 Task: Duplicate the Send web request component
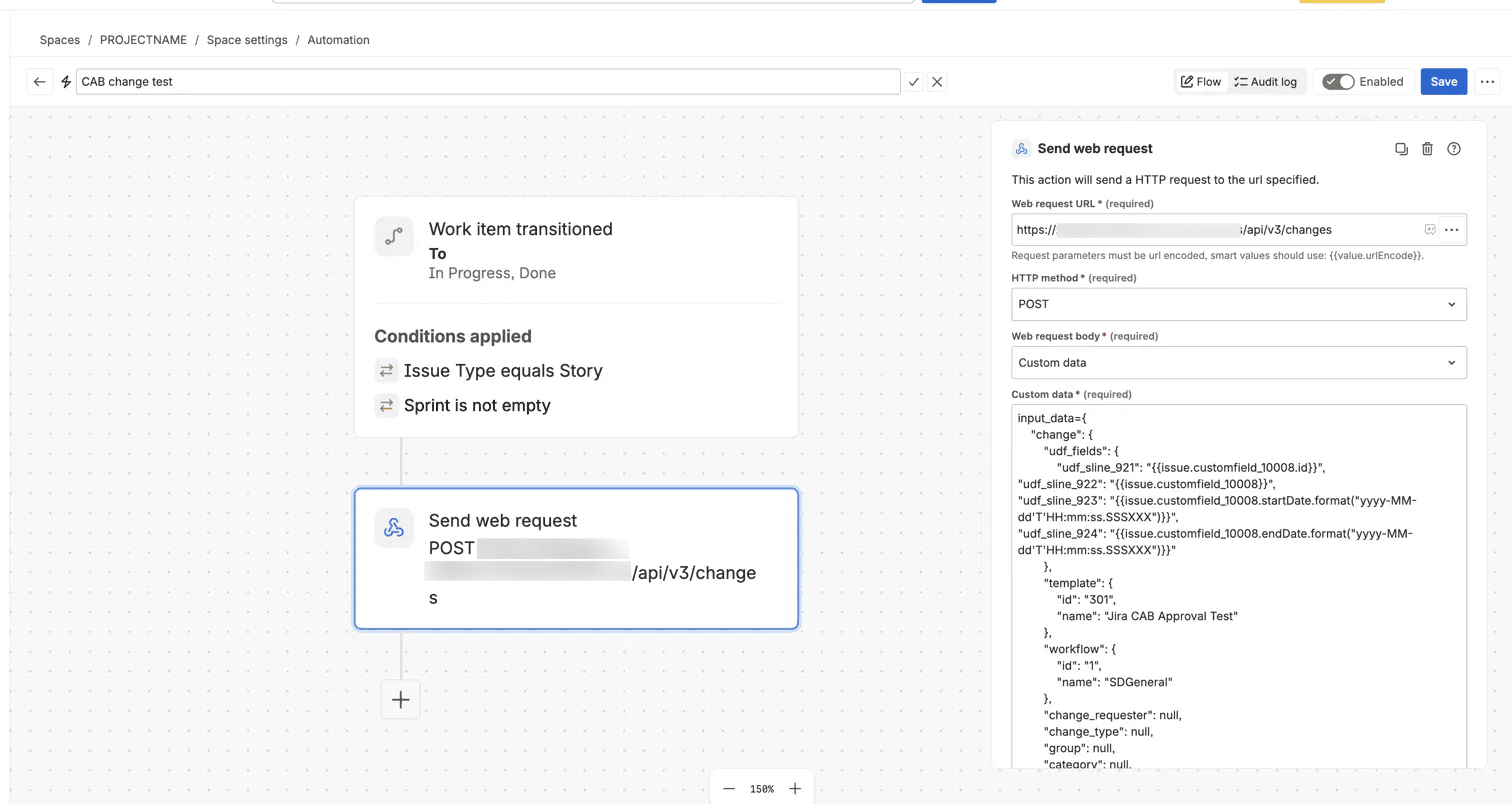(x=1401, y=149)
